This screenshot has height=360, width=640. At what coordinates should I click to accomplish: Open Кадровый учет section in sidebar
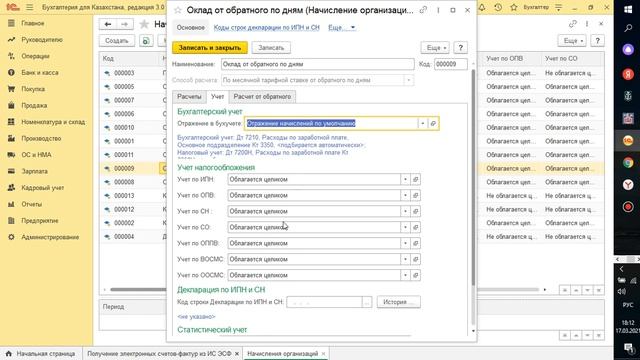coord(42,188)
